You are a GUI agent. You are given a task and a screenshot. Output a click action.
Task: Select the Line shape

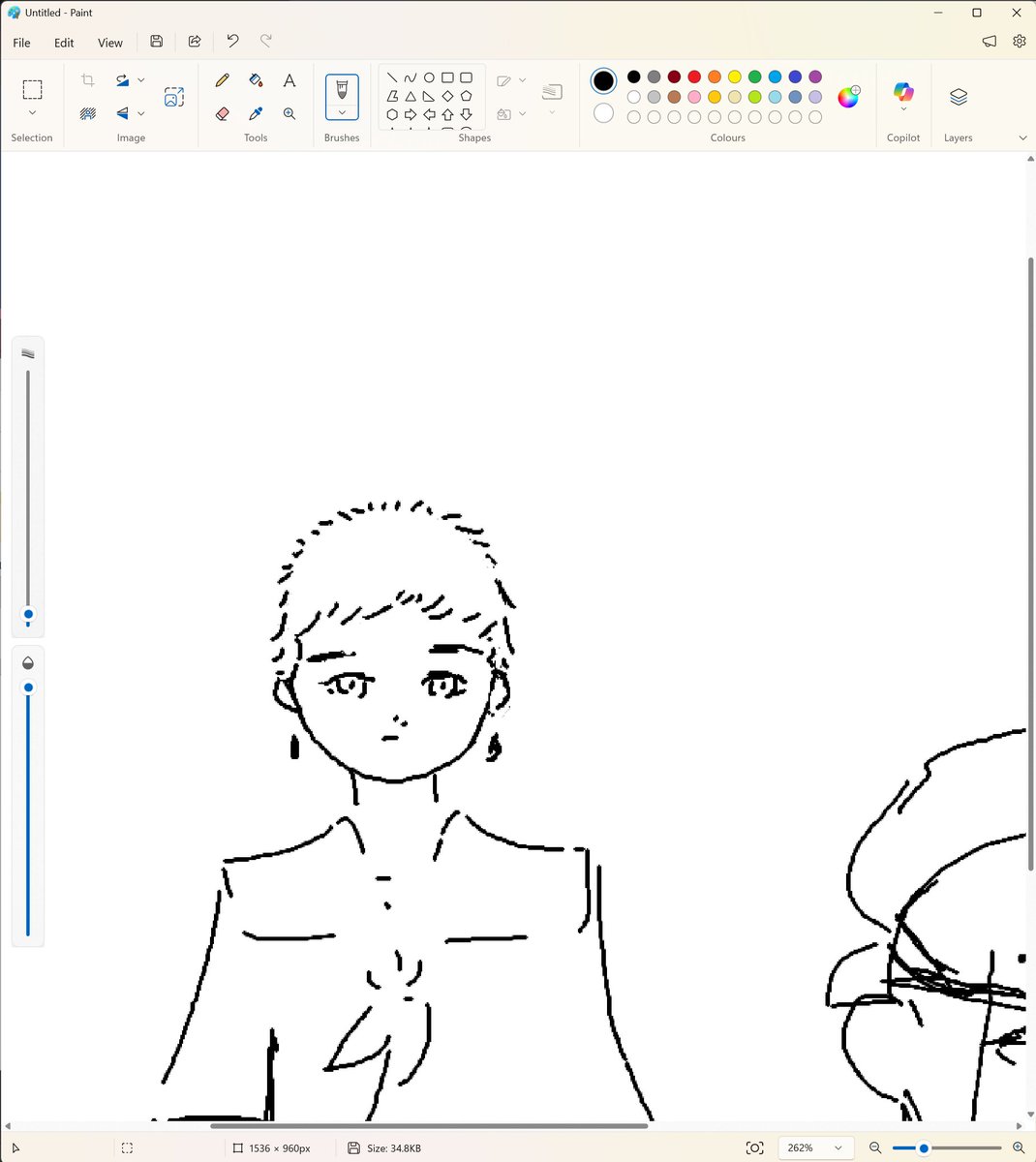click(x=392, y=77)
